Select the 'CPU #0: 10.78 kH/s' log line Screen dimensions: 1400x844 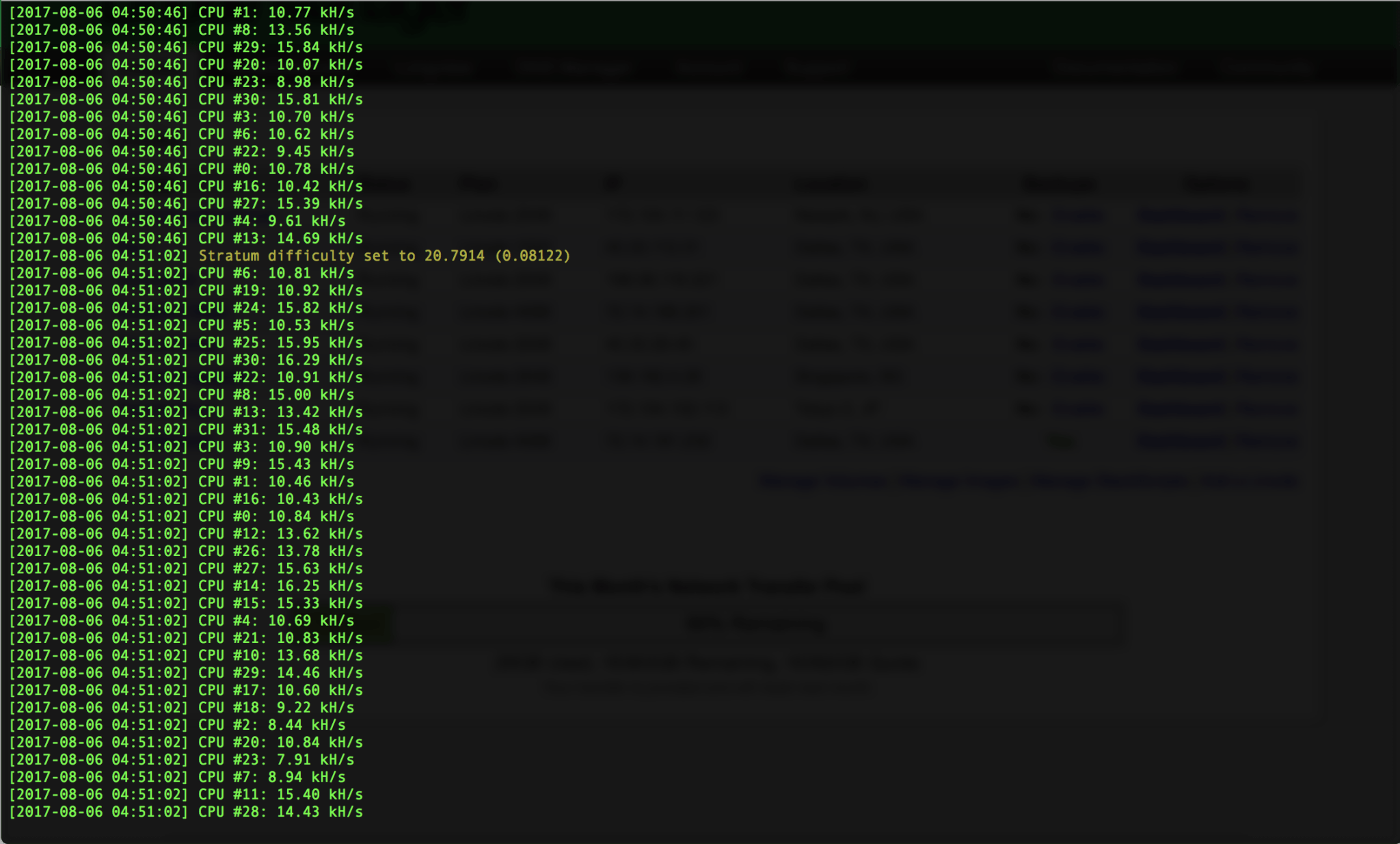tap(181, 169)
